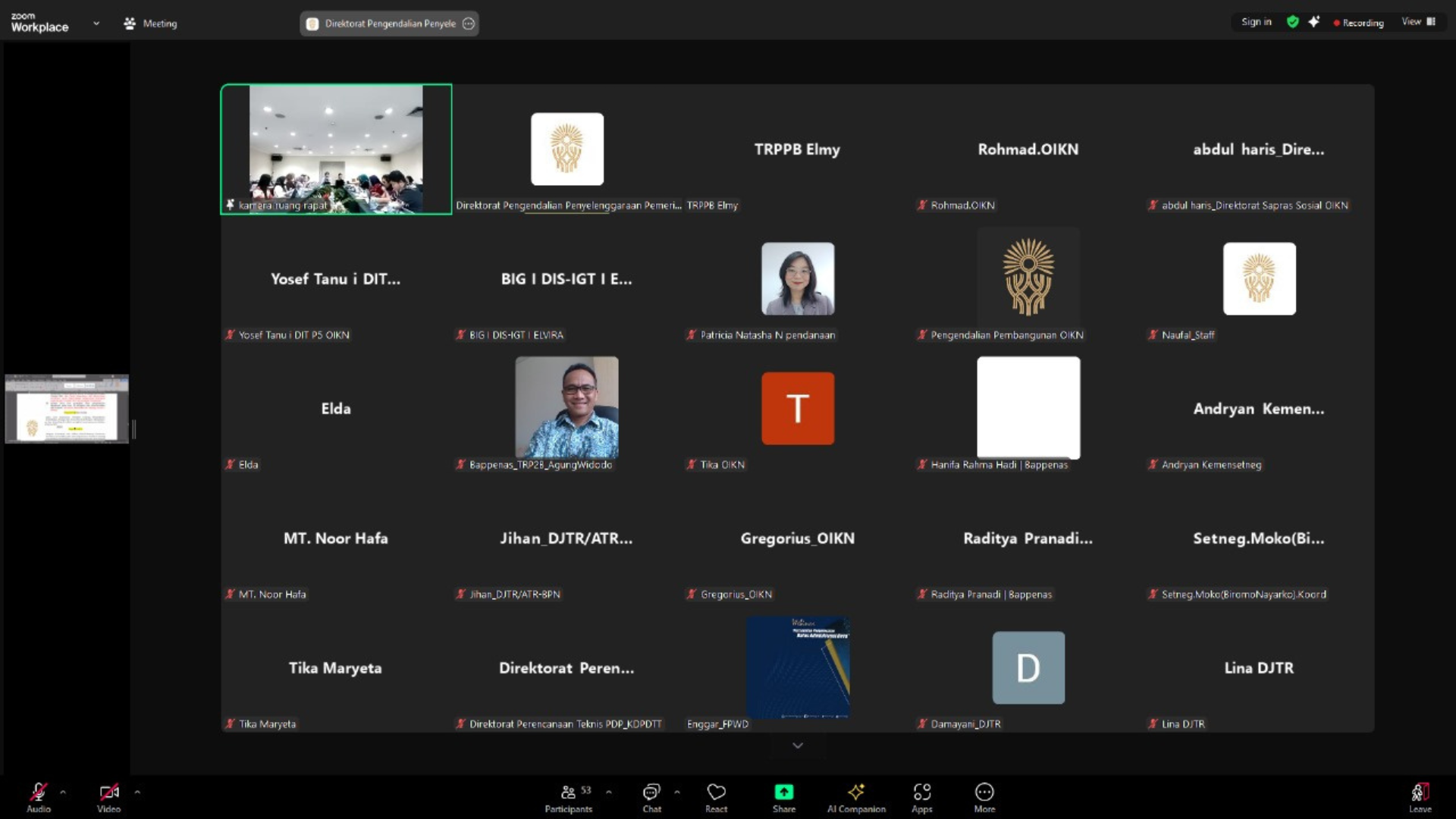This screenshot has width=1456, height=819.
Task: Select the Tika Maryeta tile
Action: click(x=336, y=668)
